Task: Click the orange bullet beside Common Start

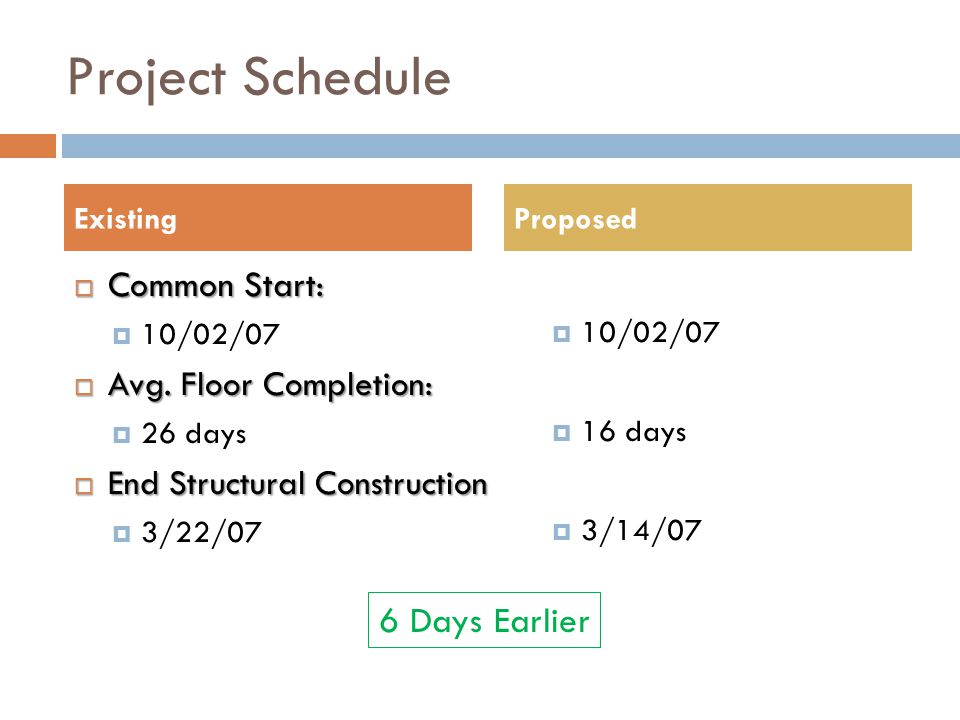Action: tap(84, 288)
